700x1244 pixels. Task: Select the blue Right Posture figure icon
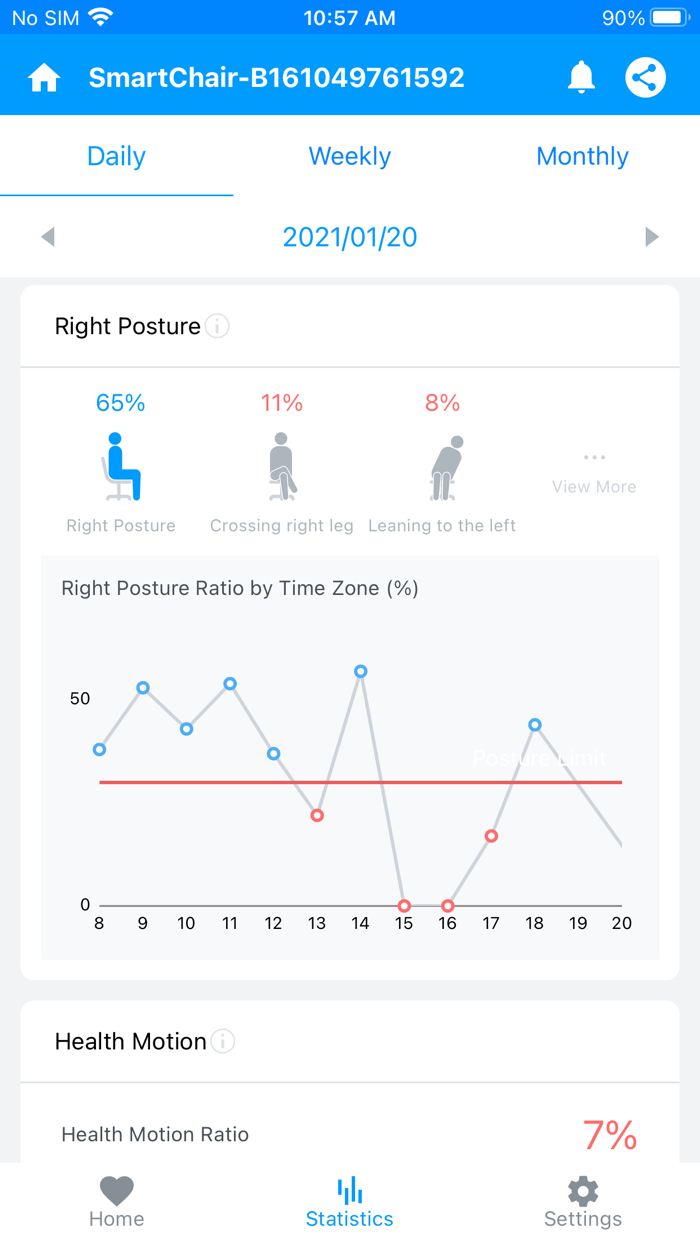click(121, 467)
